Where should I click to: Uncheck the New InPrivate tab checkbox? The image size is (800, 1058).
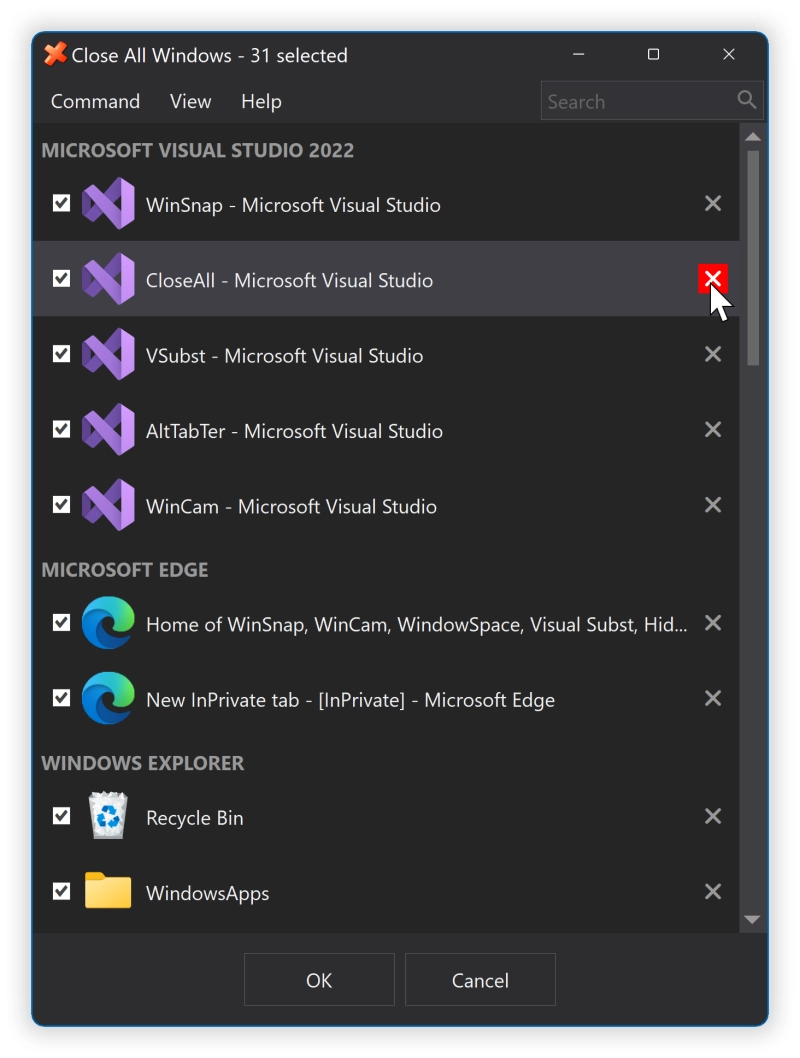[x=61, y=698]
